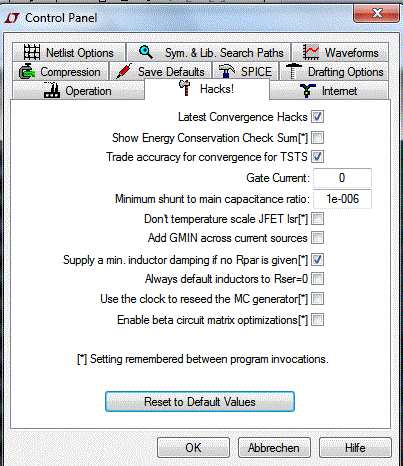This screenshot has width=403, height=466.
Task: Click the Drafting Options T-square icon
Action: coord(293,71)
